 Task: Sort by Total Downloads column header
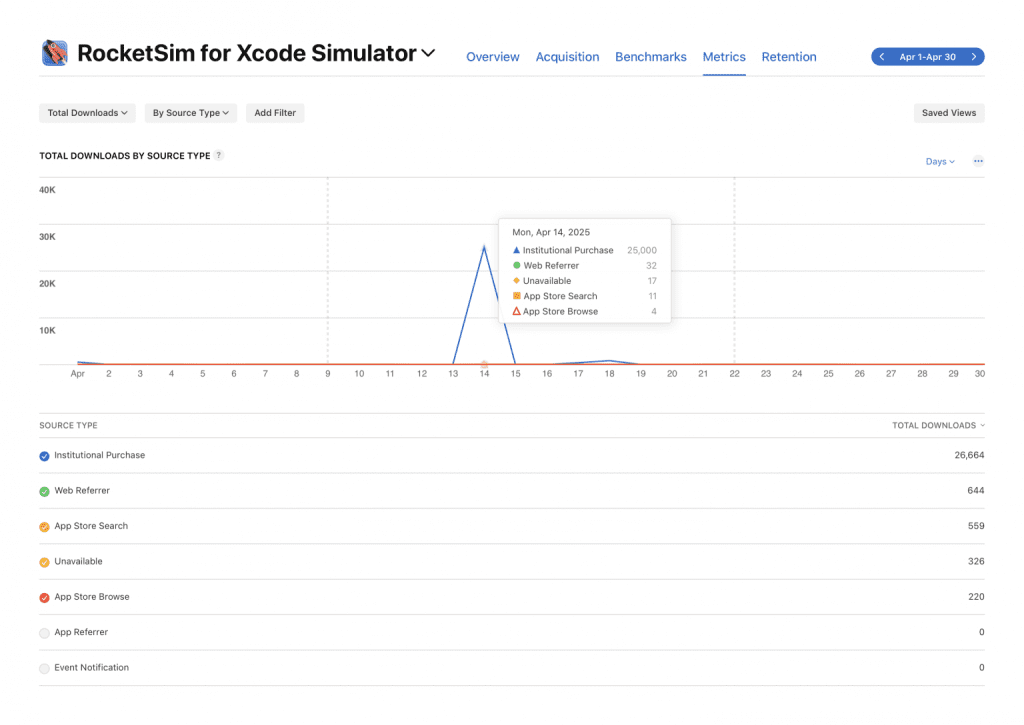pos(938,425)
